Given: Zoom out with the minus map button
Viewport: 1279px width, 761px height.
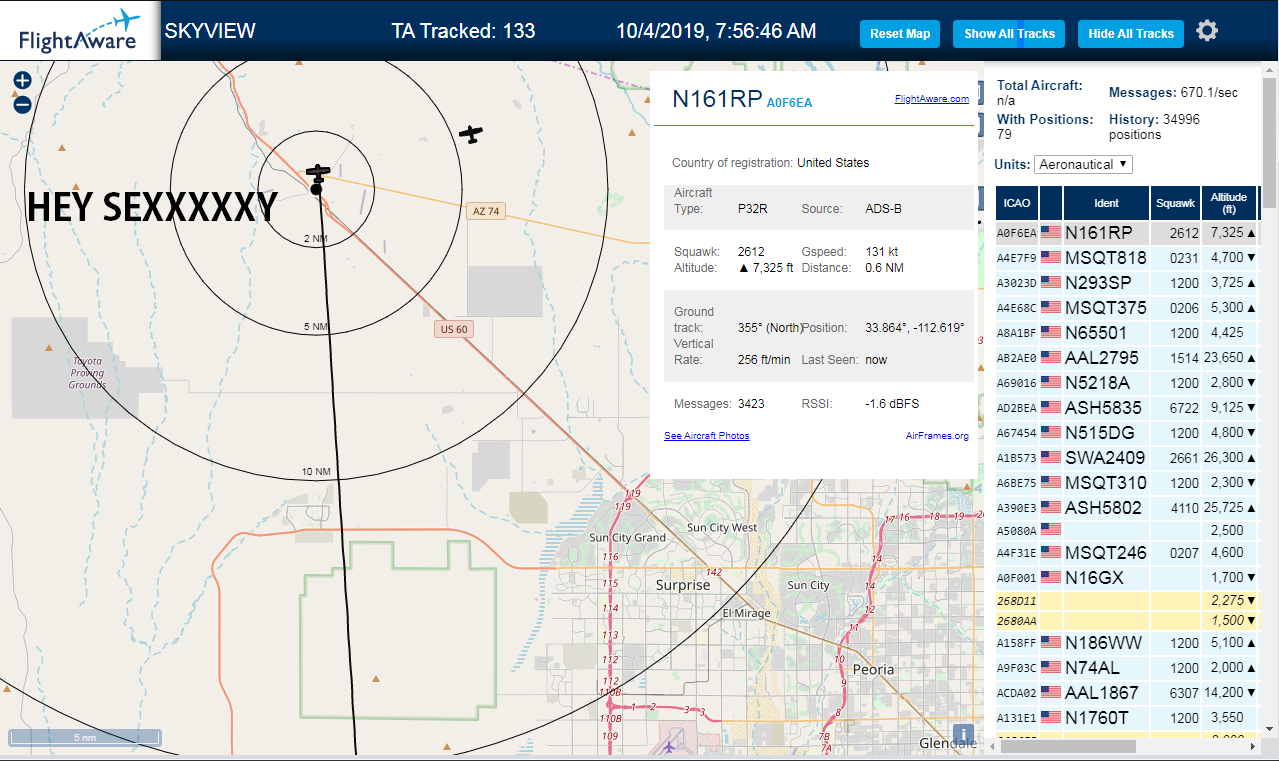Looking at the screenshot, I should (x=22, y=104).
